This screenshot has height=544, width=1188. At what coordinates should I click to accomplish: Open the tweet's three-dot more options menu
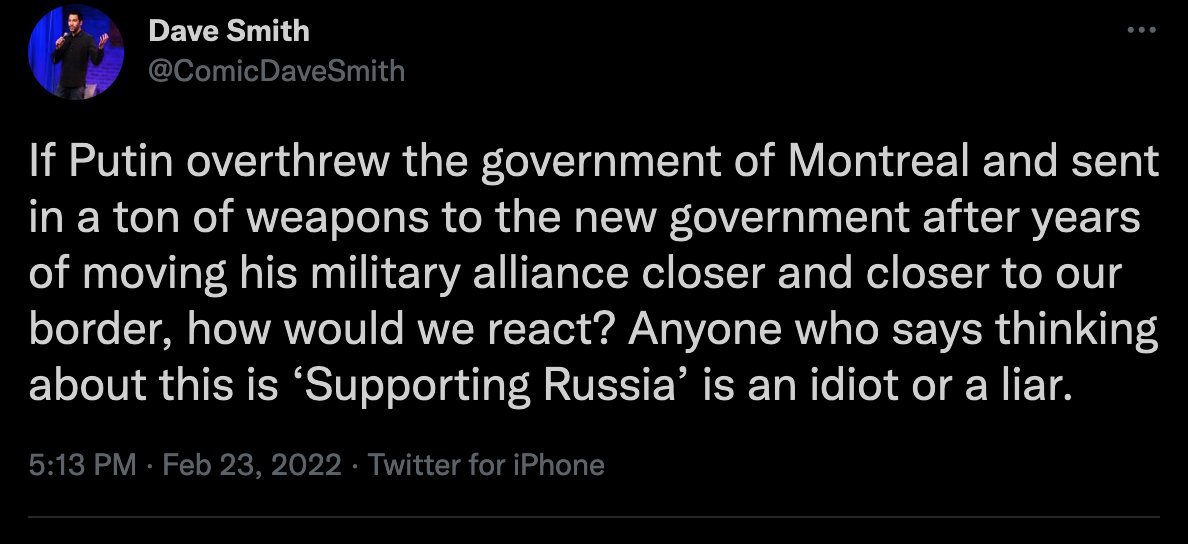(x=1140, y=32)
